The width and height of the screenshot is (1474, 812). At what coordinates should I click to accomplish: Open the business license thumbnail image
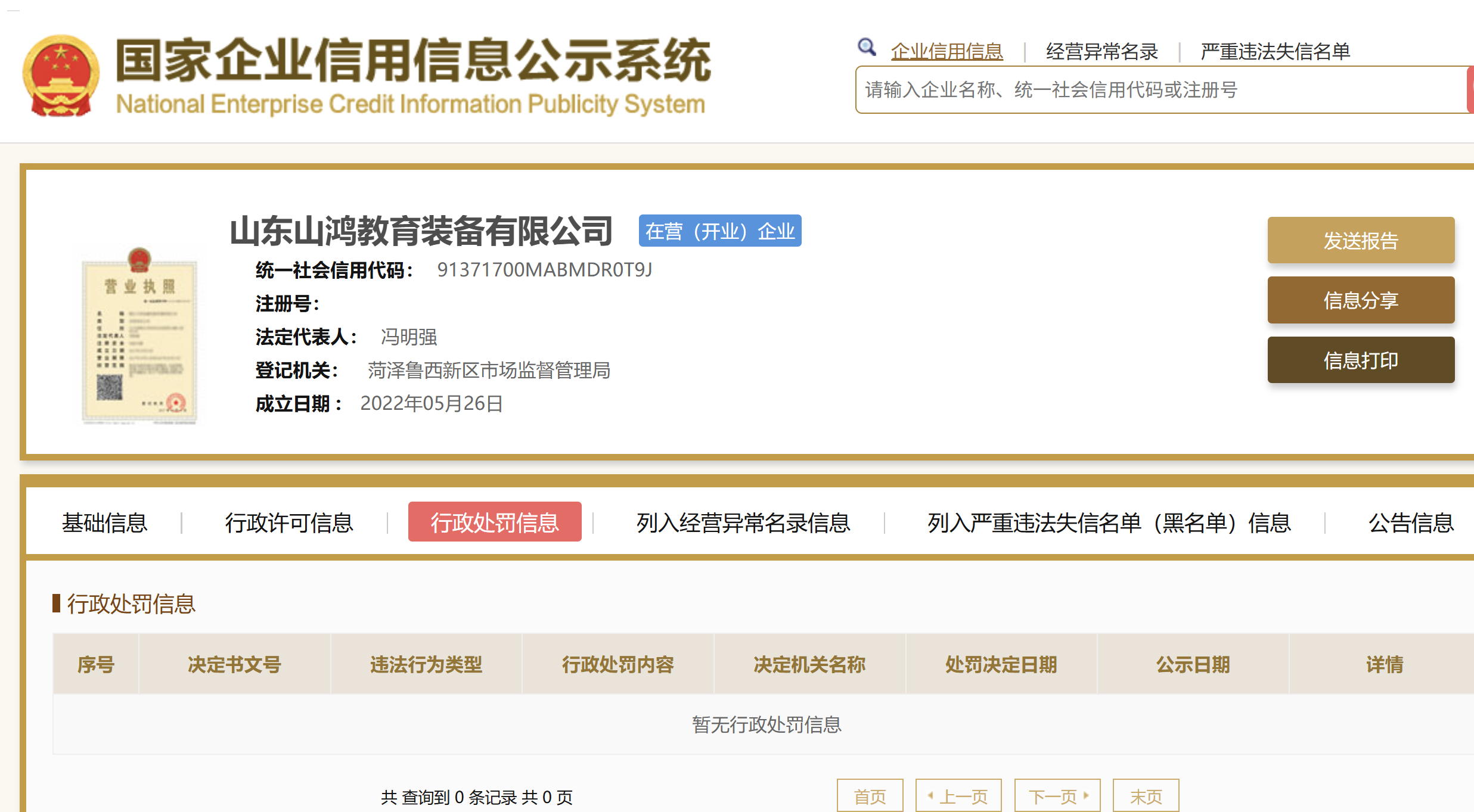[139, 335]
